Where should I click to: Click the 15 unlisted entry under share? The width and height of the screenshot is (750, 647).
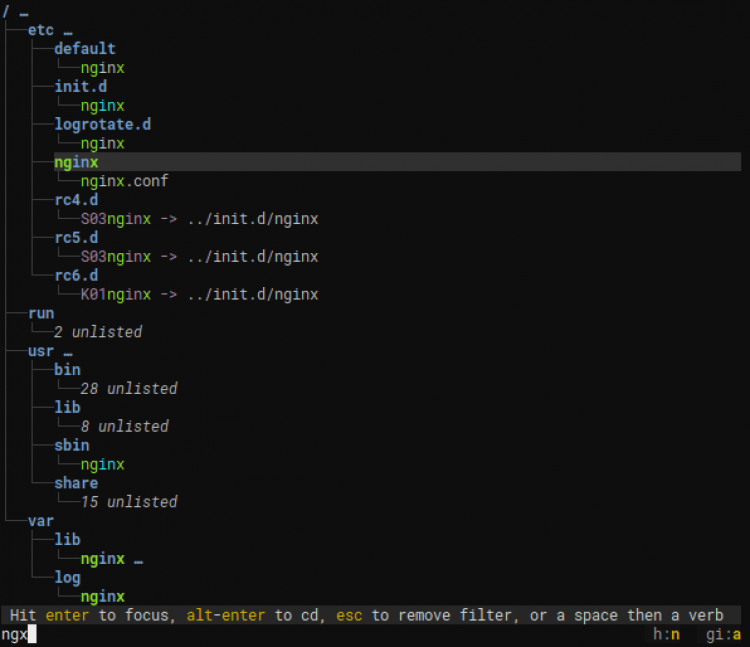[129, 502]
